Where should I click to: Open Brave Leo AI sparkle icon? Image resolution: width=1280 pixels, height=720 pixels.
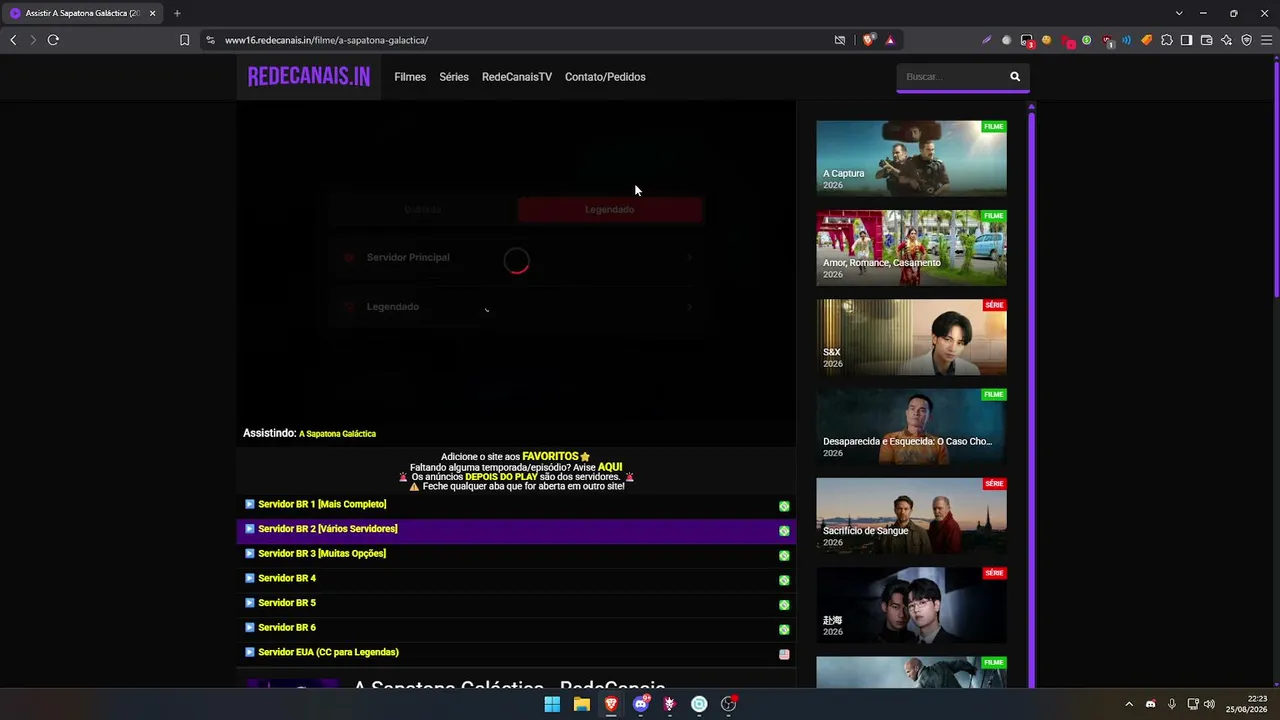[x=1226, y=40]
